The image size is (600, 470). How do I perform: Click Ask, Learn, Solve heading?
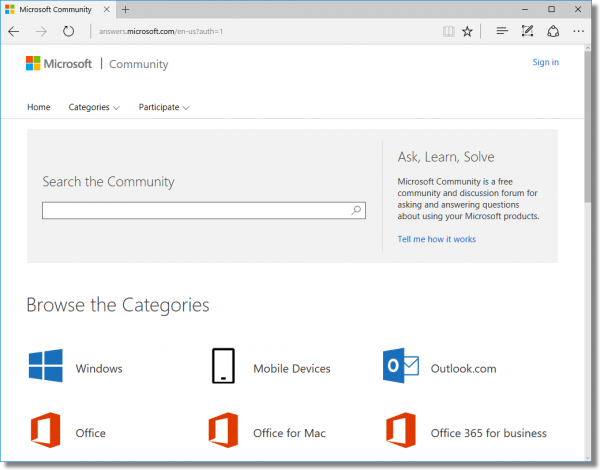[x=446, y=157]
